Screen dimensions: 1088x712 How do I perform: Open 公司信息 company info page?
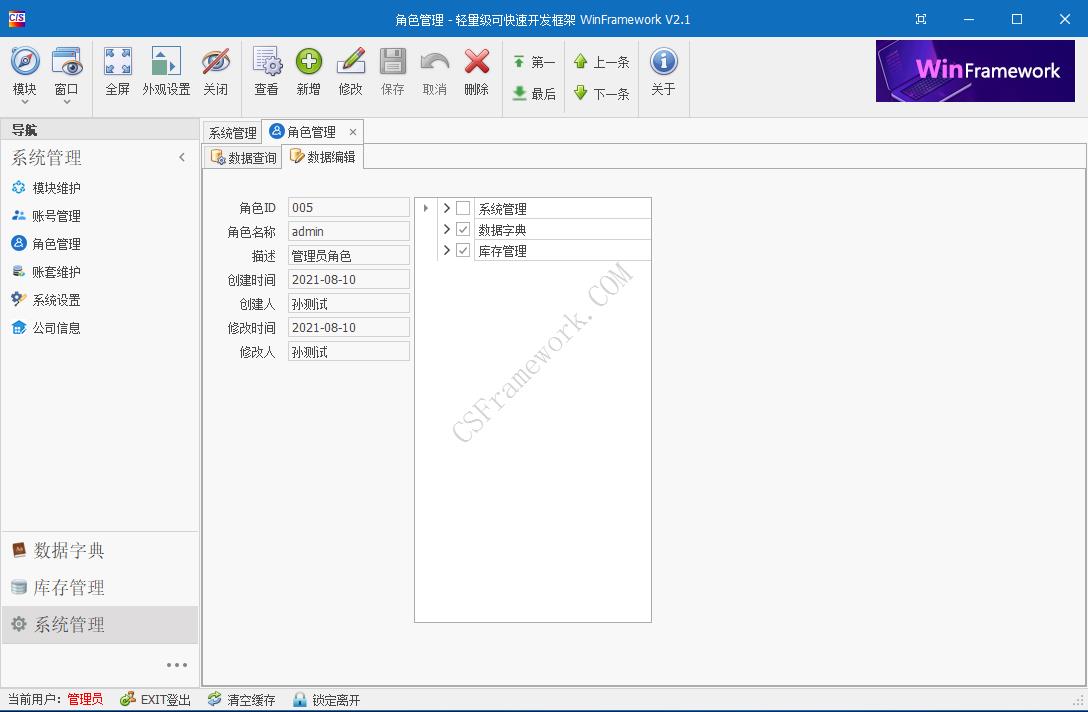point(55,327)
